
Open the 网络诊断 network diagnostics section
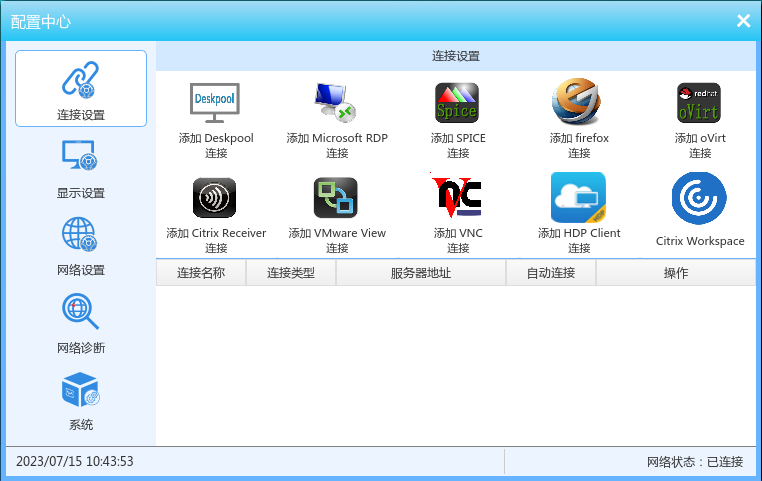coord(81,324)
